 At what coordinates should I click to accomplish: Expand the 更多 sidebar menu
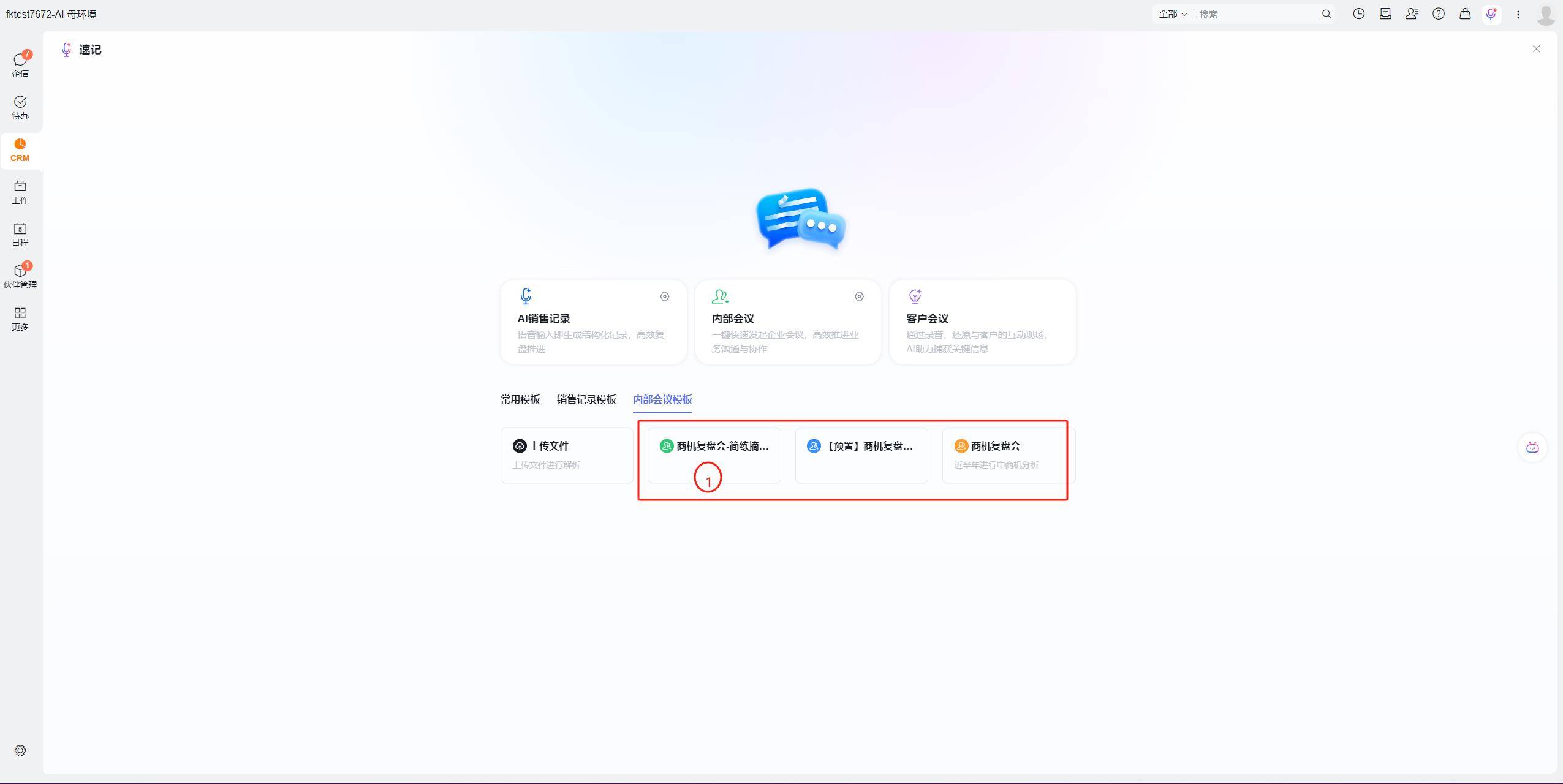(x=20, y=318)
